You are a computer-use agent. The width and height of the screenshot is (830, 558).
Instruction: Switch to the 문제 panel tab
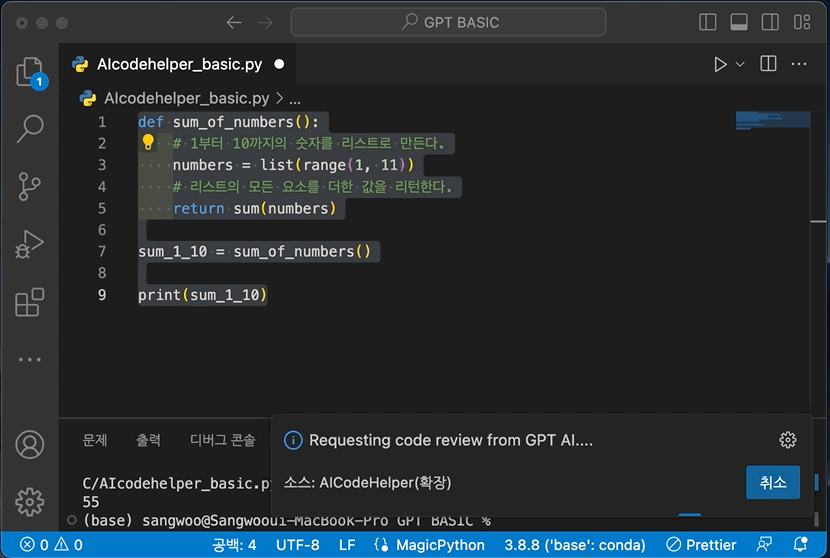(95, 440)
